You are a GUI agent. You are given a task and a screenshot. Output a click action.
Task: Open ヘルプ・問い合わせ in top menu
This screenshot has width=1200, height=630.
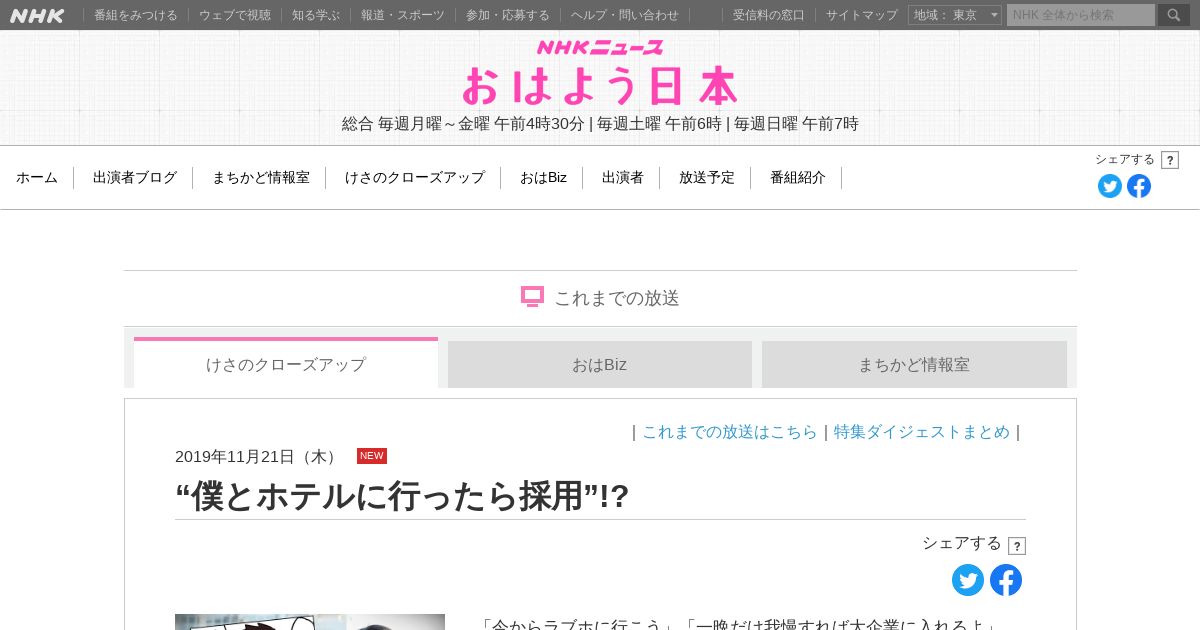click(x=625, y=15)
